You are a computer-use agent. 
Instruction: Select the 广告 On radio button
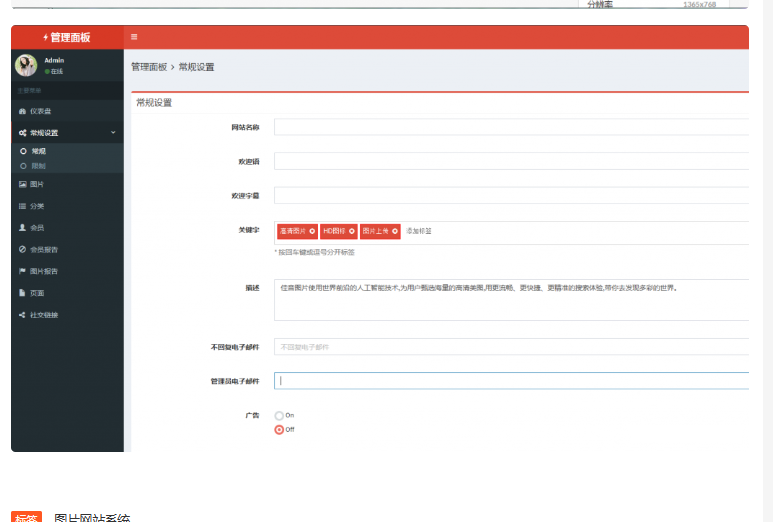(279, 415)
